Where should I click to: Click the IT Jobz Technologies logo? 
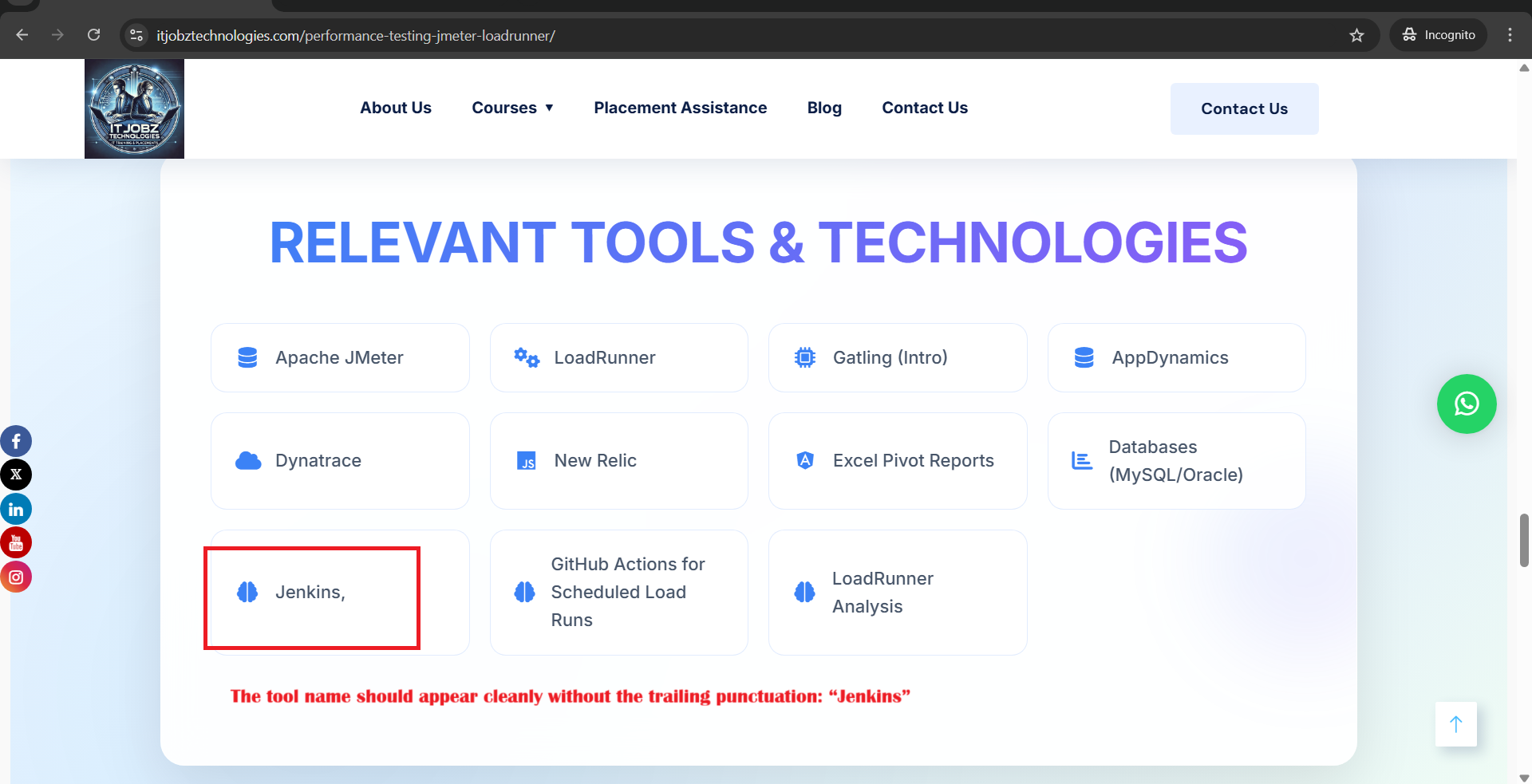(134, 108)
